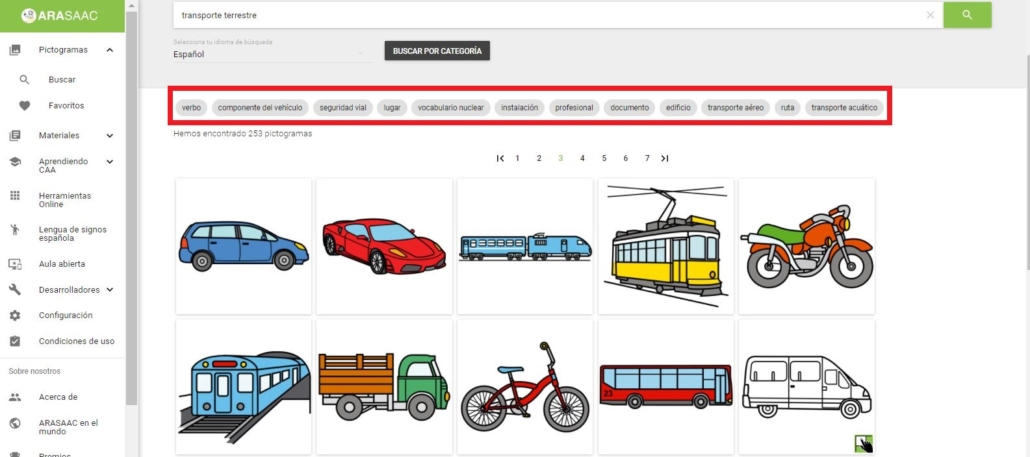Click the Pictogramas image icon
Viewport: 1030px width, 457px height.
point(15,50)
